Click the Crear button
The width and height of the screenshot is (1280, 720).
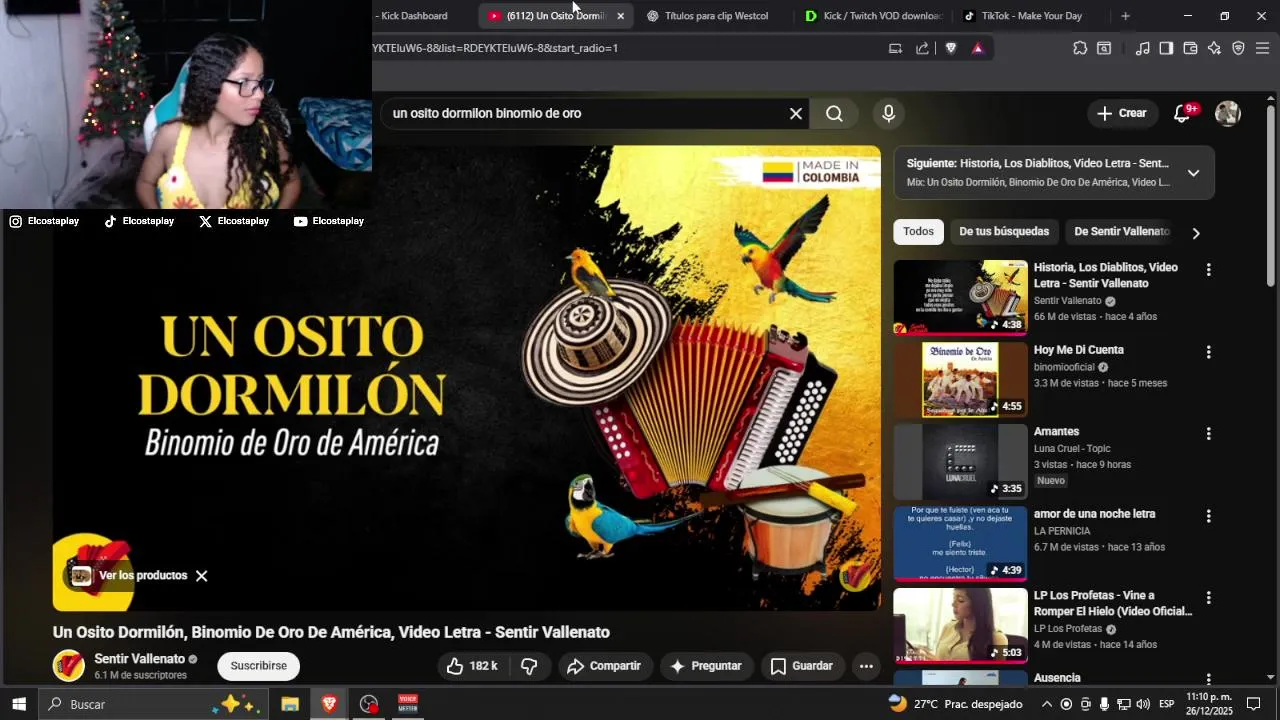1122,113
